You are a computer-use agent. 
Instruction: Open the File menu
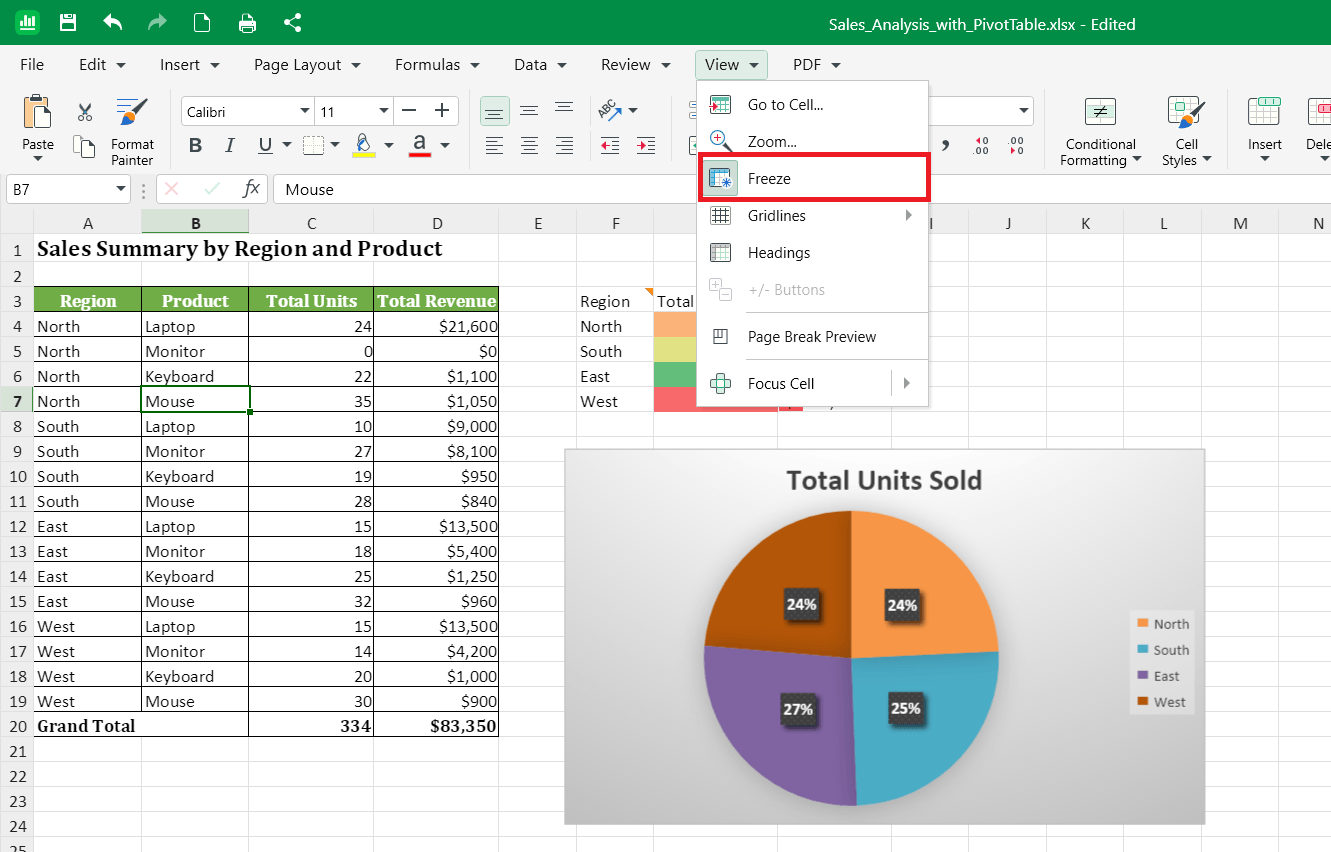point(32,65)
